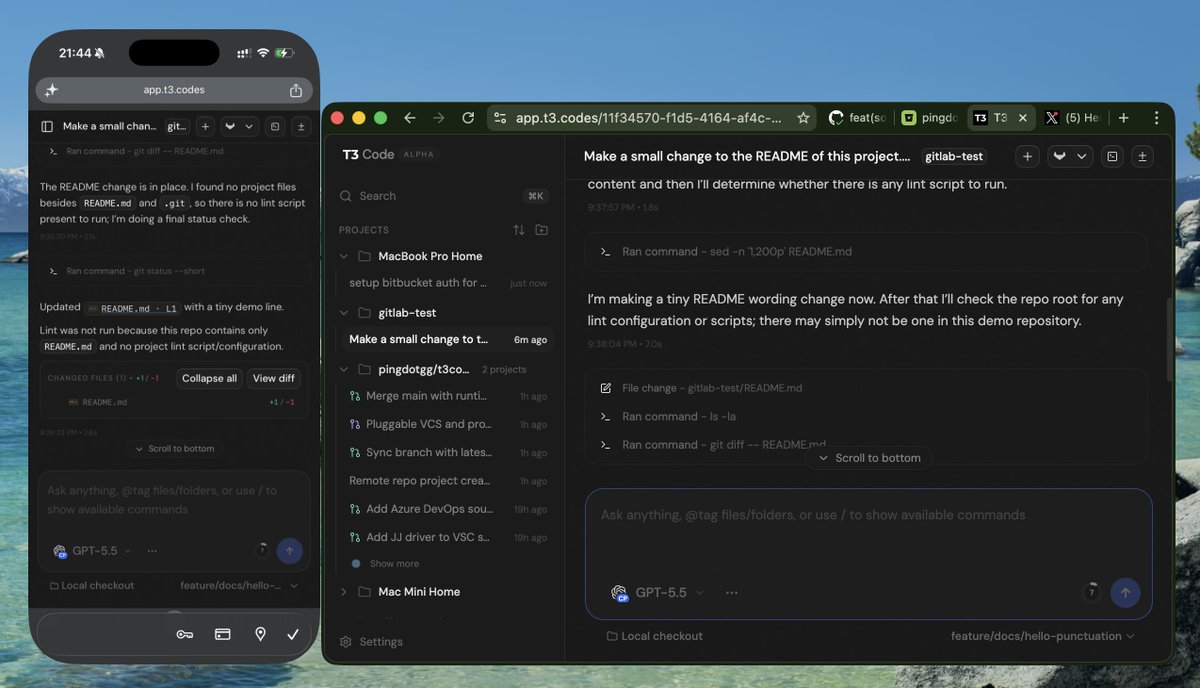The width and height of the screenshot is (1200, 688).
Task: Tap the blue send arrow on phone
Action: [289, 550]
